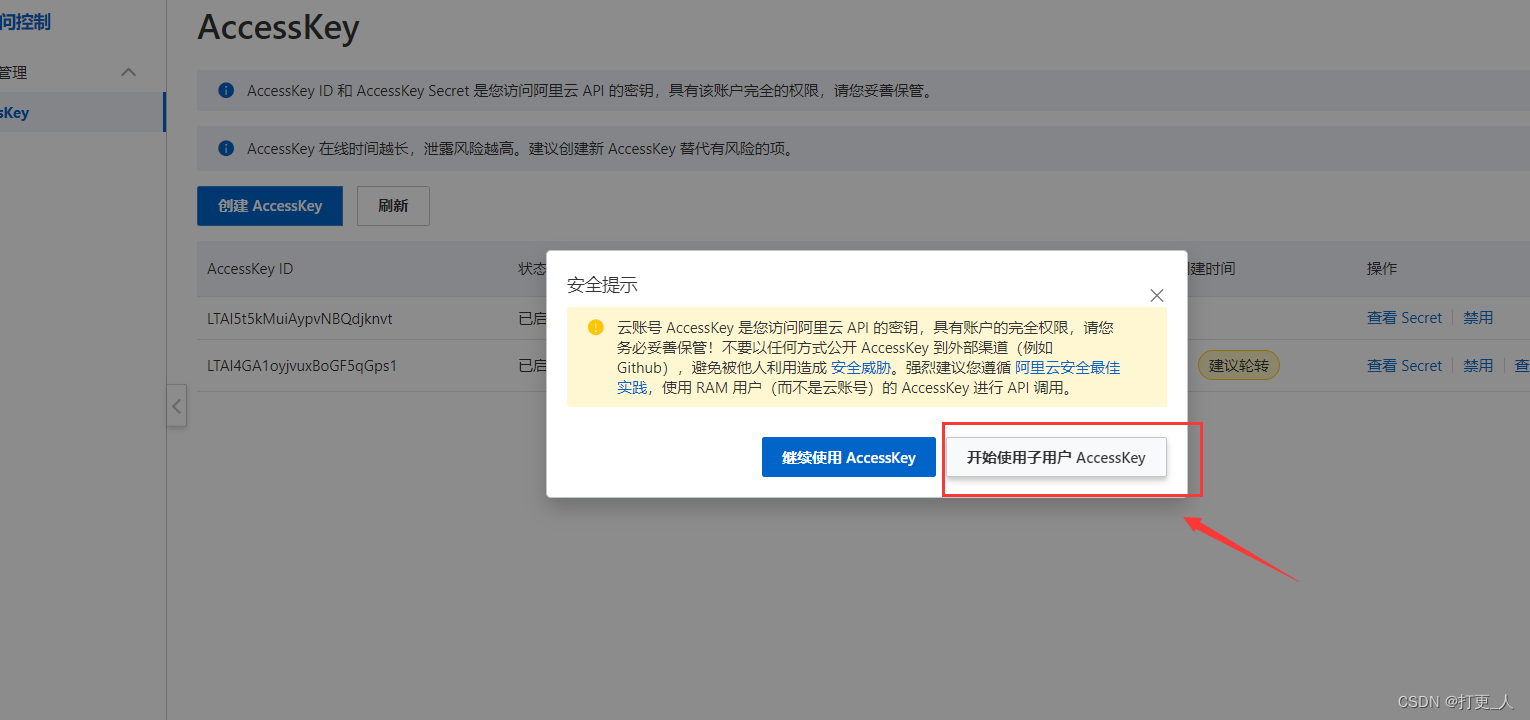
Task: Open the 阿里云安全最佳实践 link
Action: click(1067, 367)
